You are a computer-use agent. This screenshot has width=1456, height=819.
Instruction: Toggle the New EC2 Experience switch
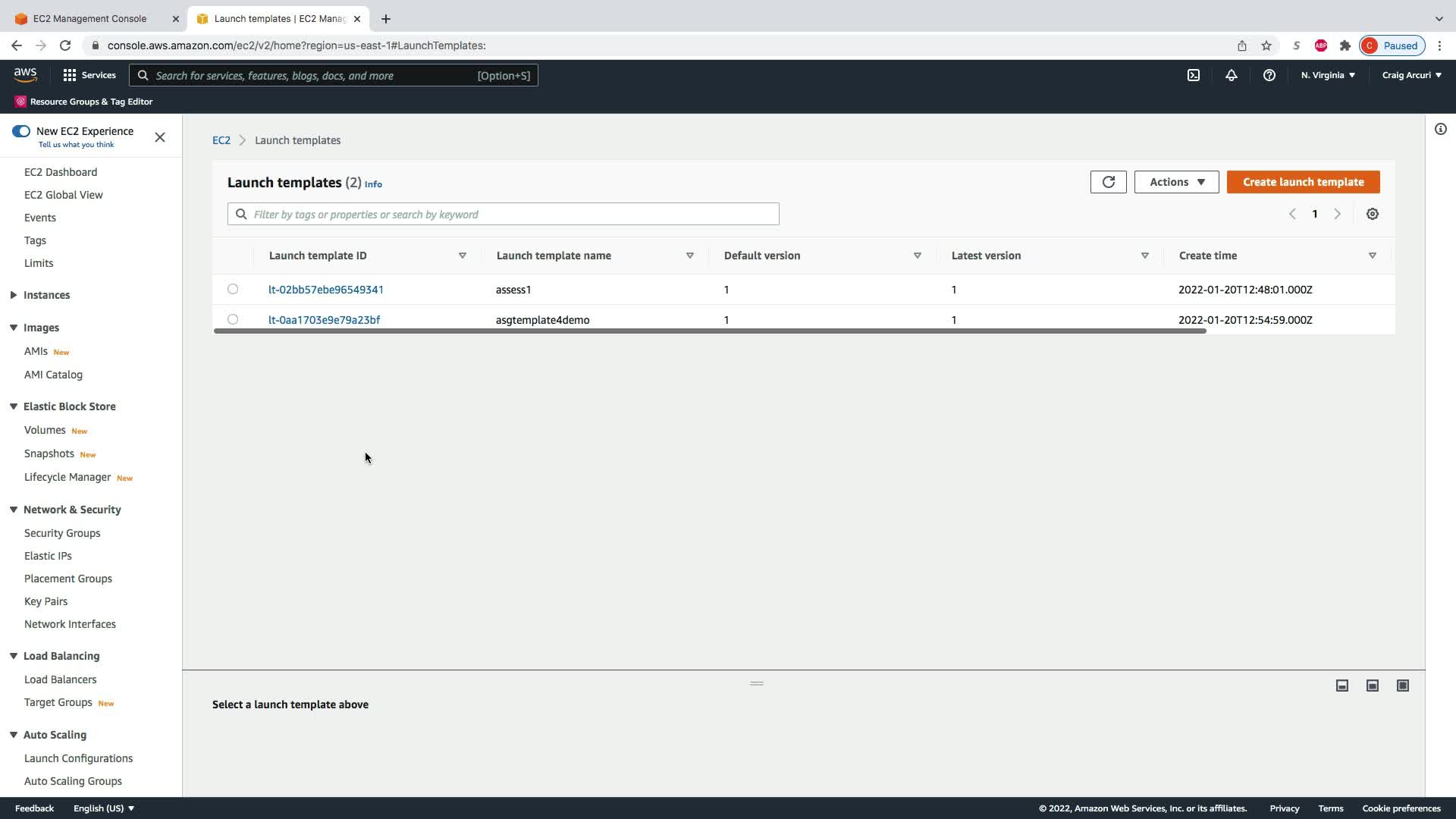click(21, 131)
